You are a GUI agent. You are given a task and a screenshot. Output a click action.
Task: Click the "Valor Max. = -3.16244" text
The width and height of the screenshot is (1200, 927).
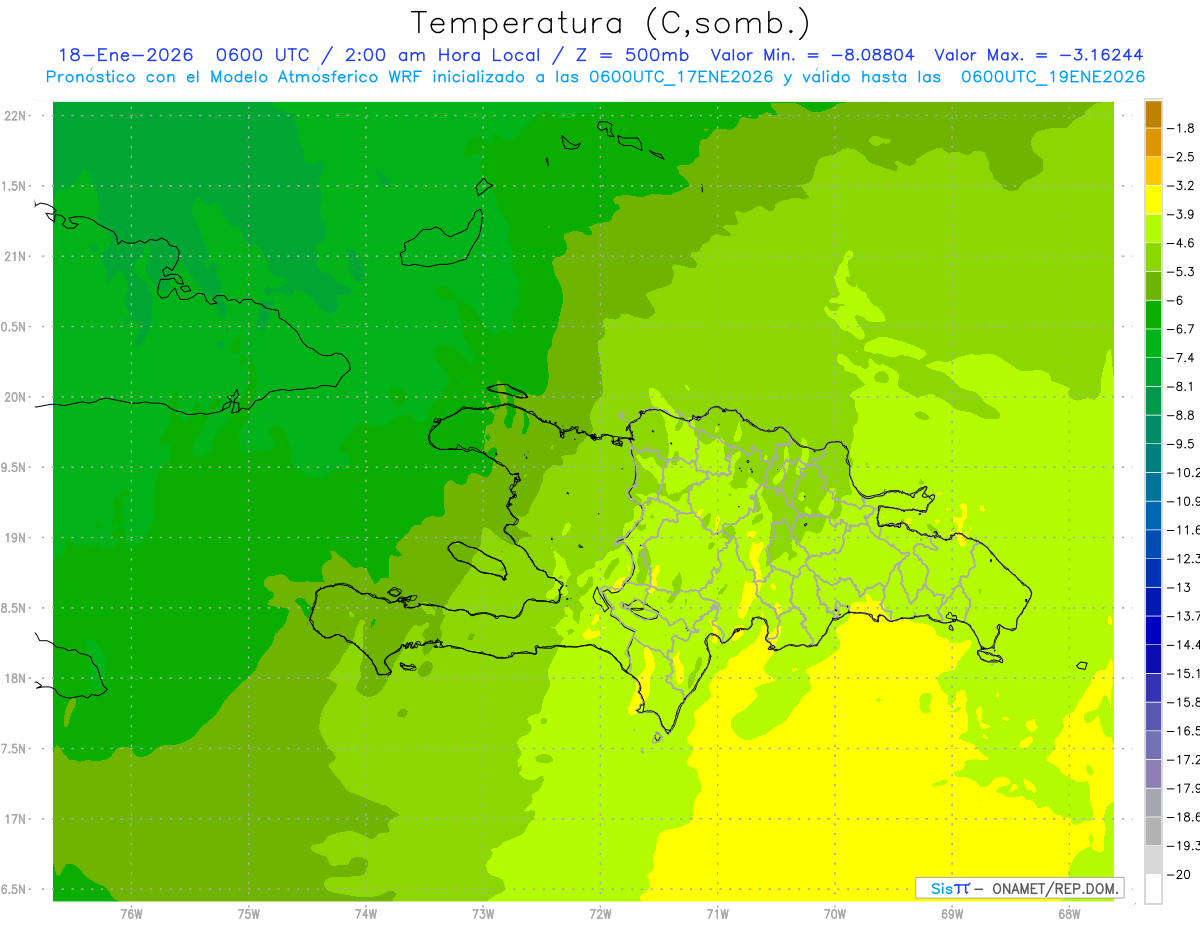point(1038,55)
